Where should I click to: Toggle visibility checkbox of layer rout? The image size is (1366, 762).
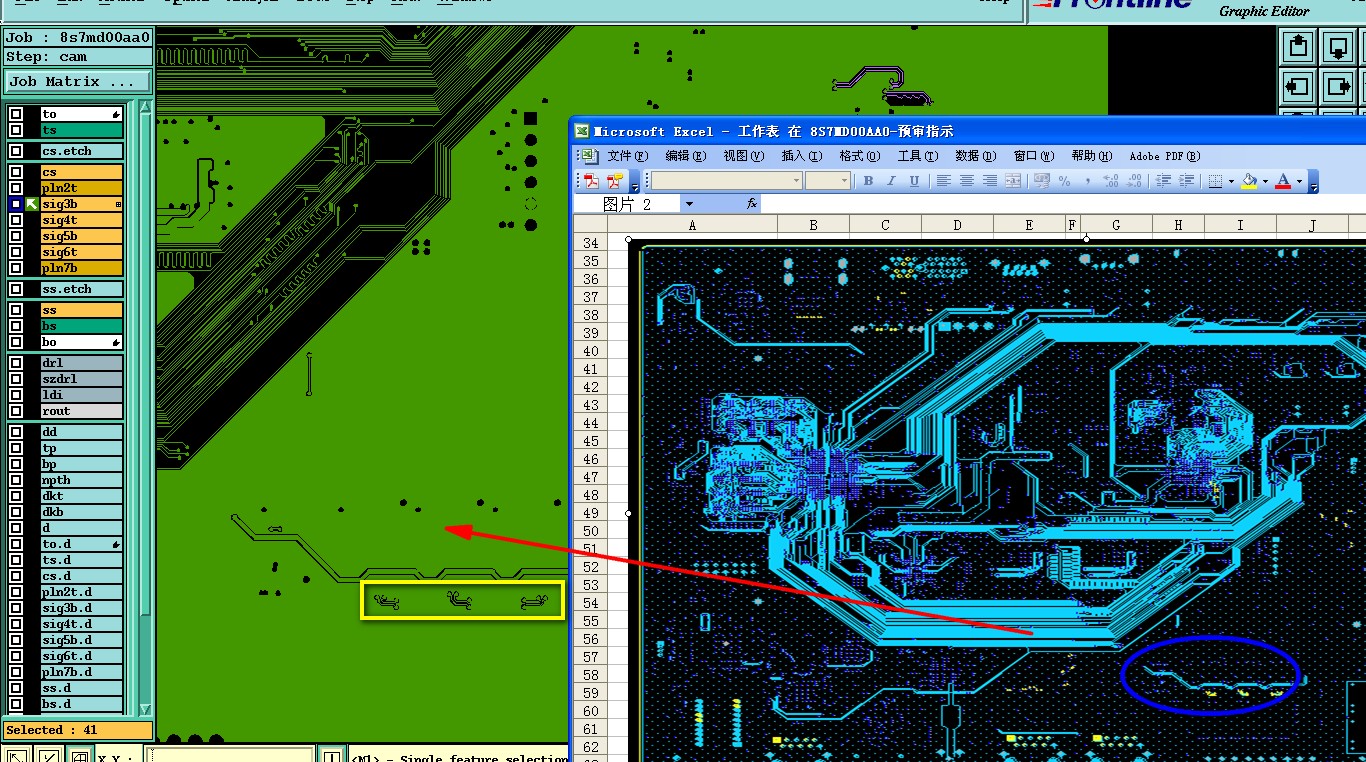[15, 411]
